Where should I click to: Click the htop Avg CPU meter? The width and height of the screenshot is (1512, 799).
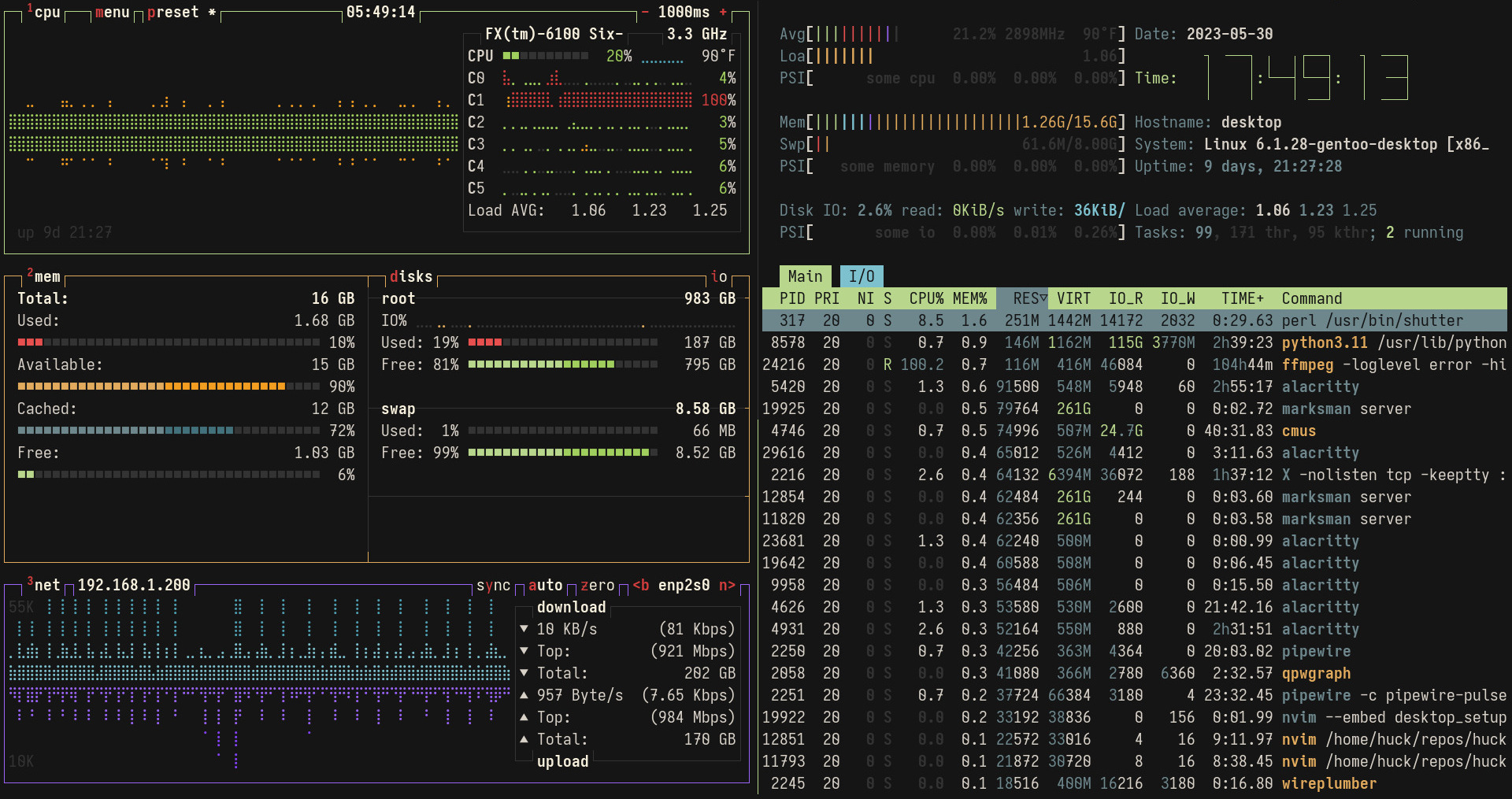pyautogui.click(x=953, y=34)
